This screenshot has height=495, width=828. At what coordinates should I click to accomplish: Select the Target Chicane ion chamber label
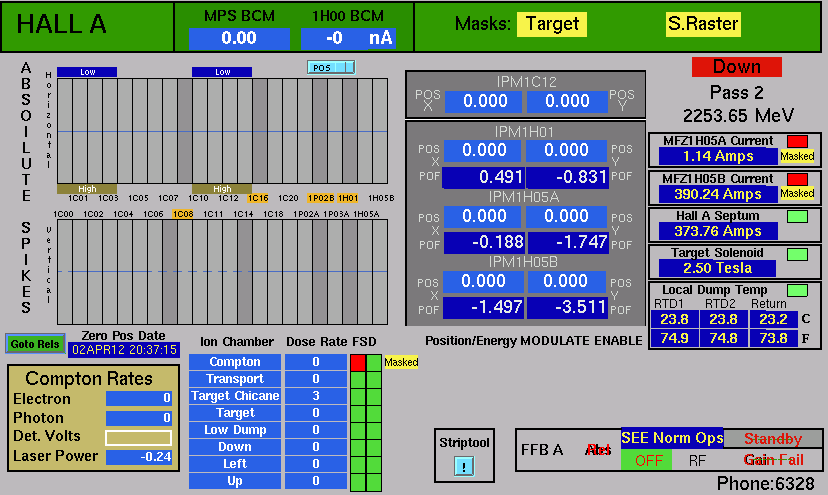[235, 396]
